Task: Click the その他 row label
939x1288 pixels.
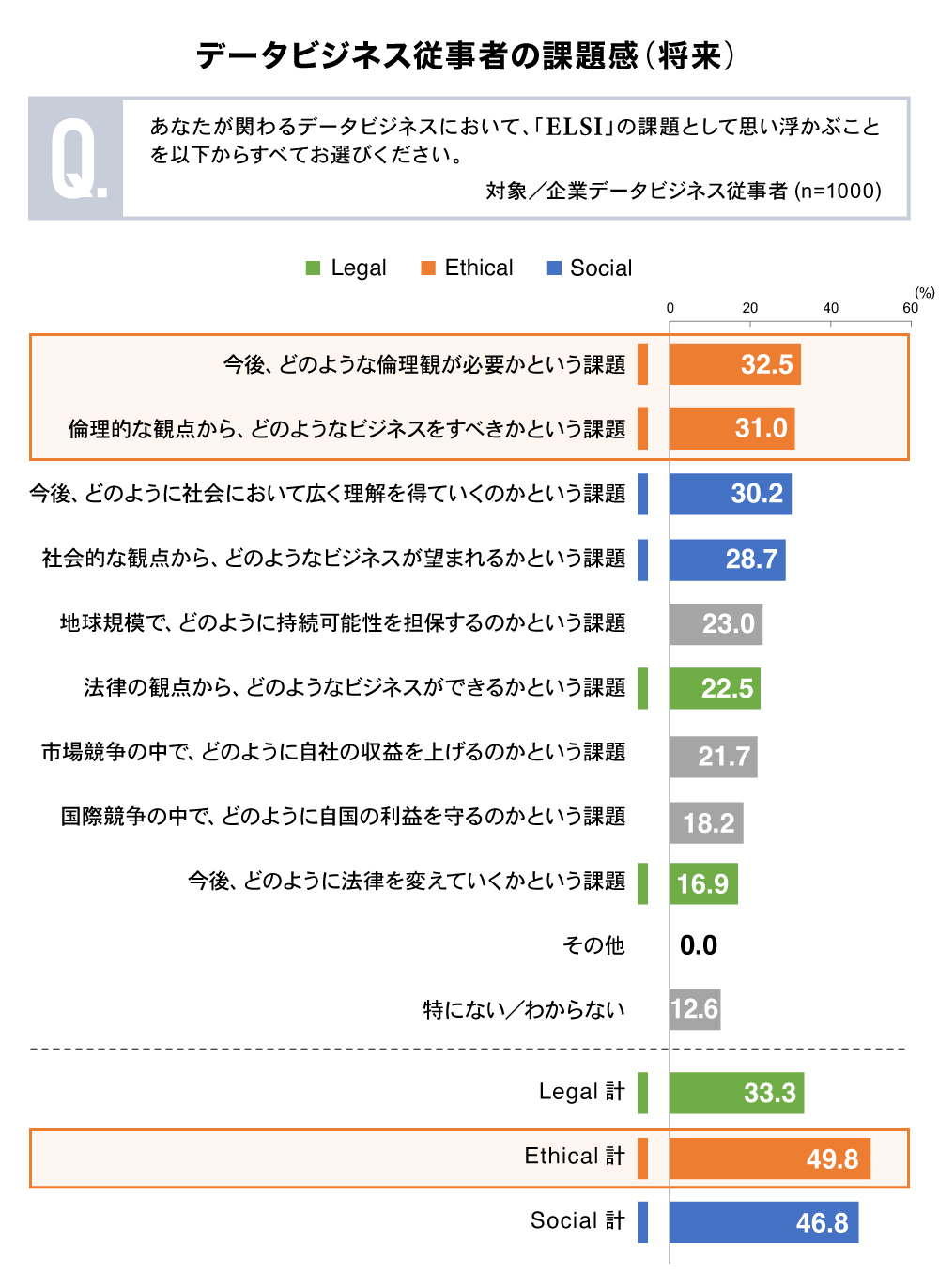Action: 593,945
